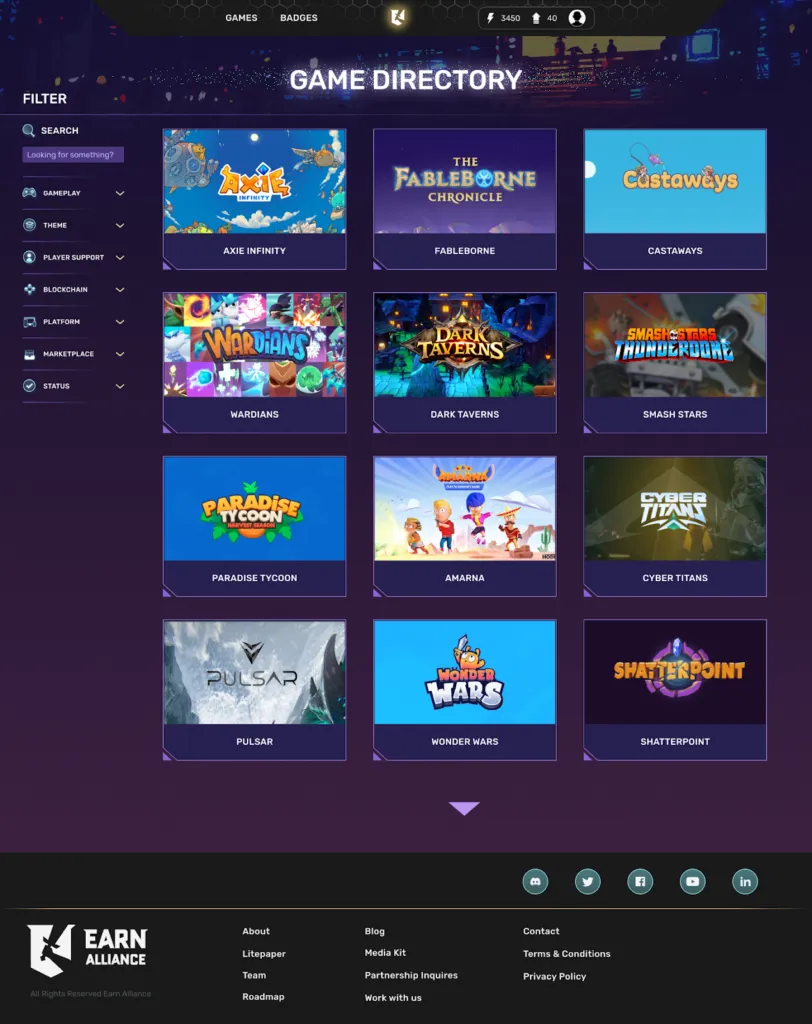Expand the Status filter chevron
Viewport: 812px width, 1024px height.
120,386
